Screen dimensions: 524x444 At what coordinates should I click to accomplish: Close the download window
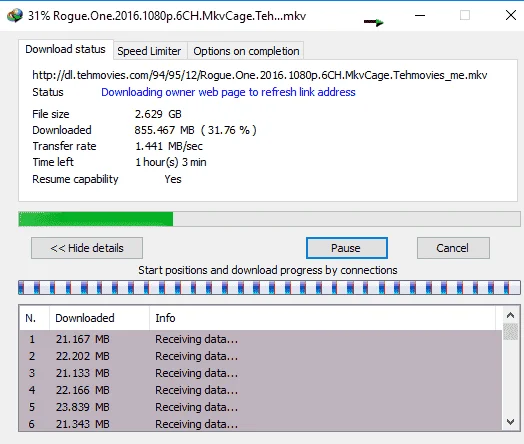(511, 15)
